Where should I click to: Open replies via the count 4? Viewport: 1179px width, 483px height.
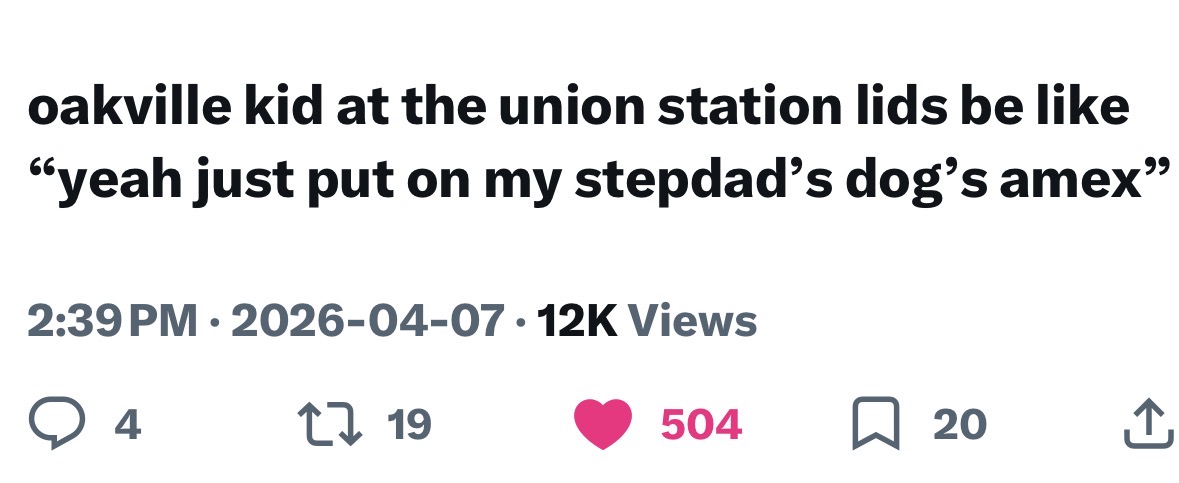click(128, 425)
